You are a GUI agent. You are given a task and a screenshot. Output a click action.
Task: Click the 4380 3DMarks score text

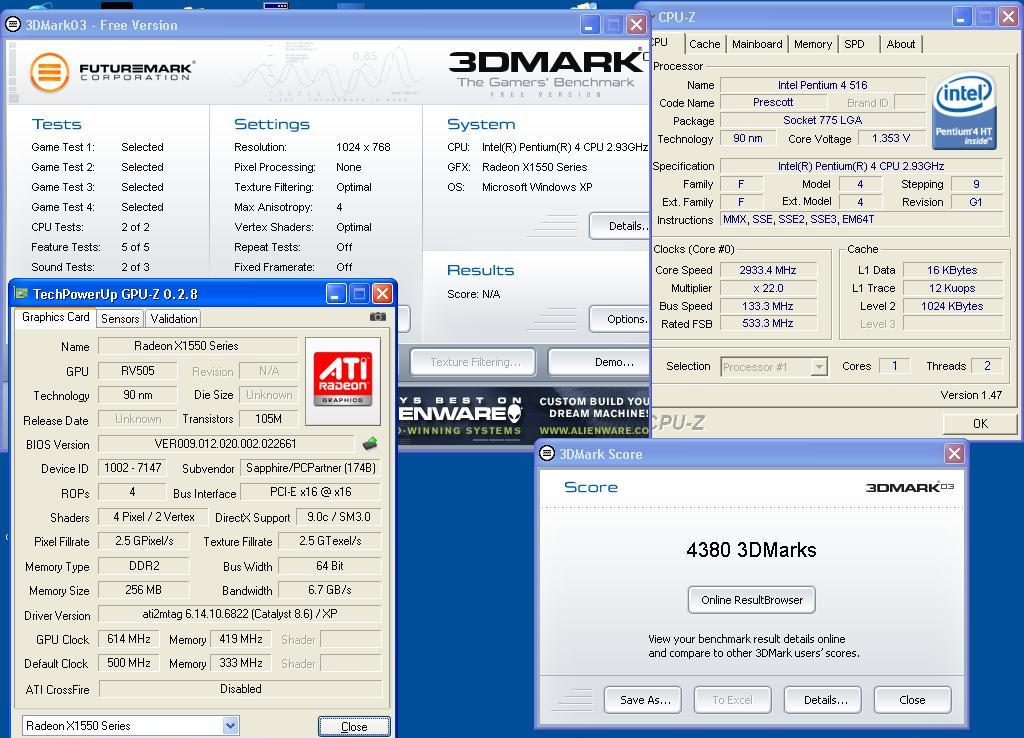tap(751, 550)
